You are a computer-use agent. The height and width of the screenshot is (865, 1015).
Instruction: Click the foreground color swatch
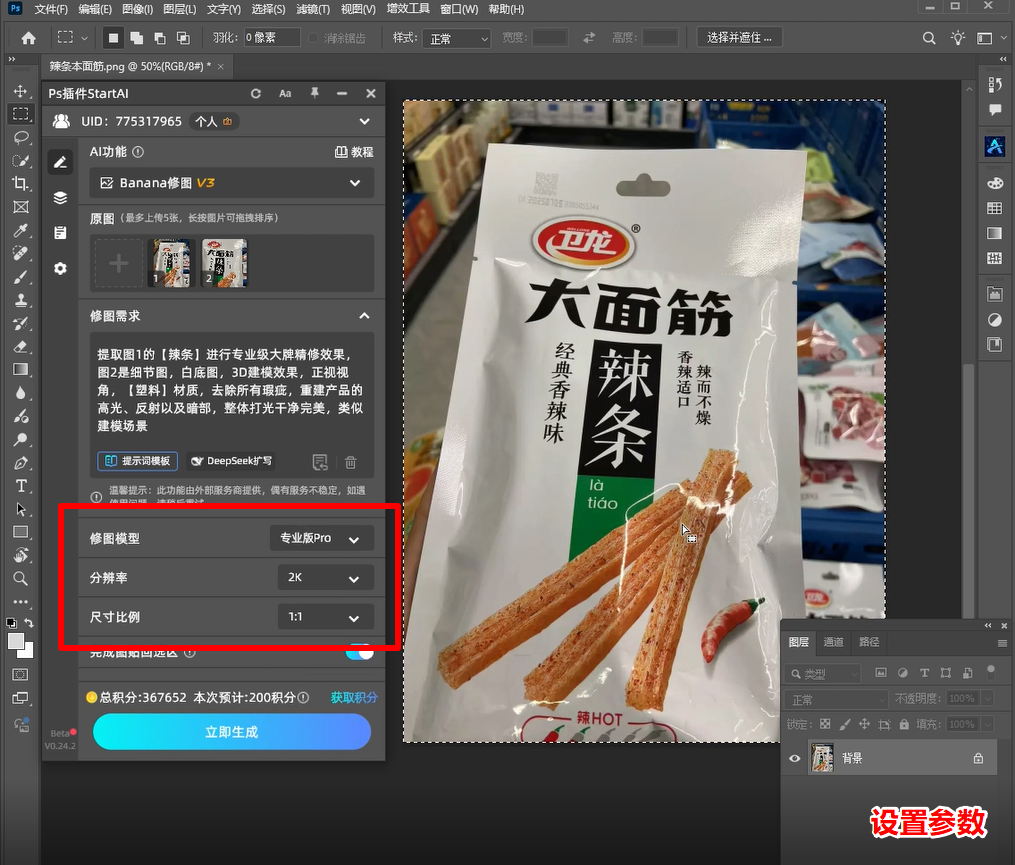16,641
